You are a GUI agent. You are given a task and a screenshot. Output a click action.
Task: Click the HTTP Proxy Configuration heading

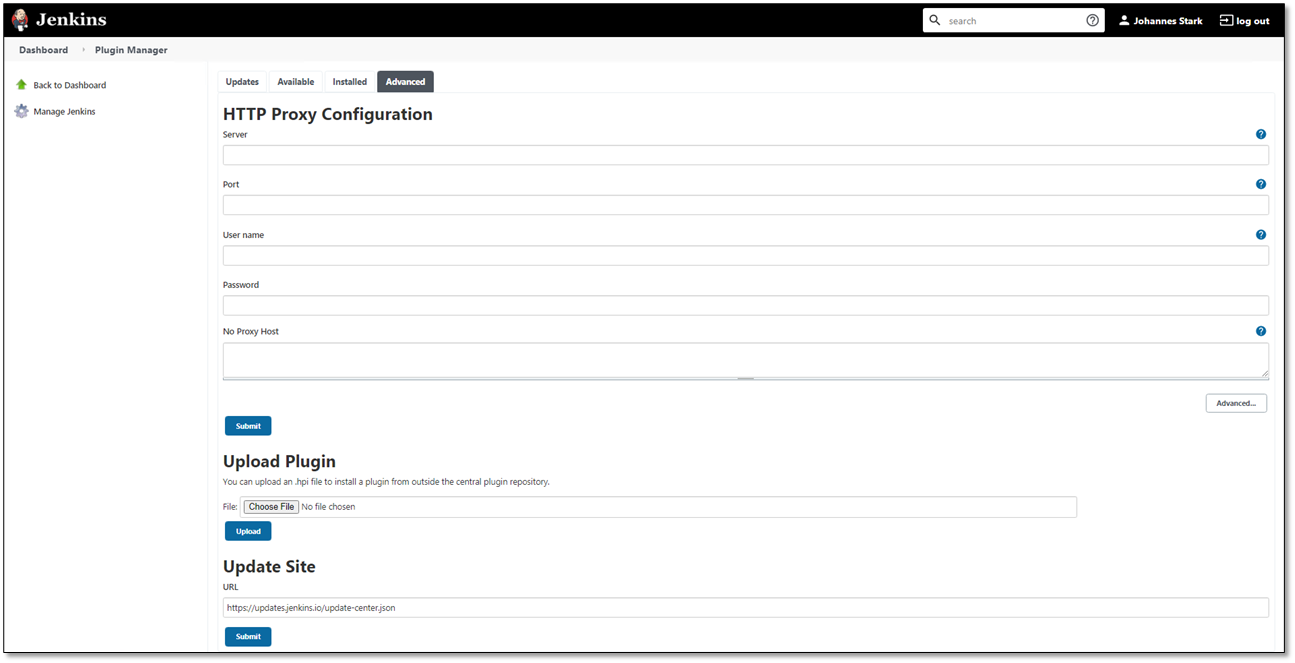coord(328,114)
